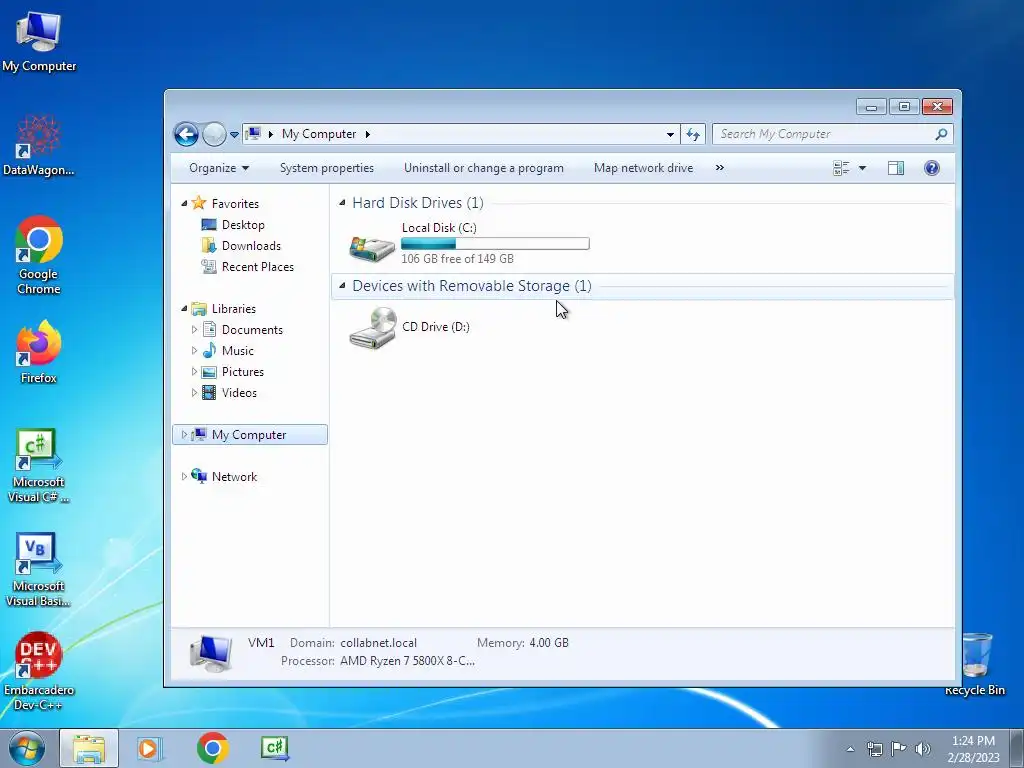Select Network in the navigation pane
The image size is (1024, 768).
click(x=234, y=477)
